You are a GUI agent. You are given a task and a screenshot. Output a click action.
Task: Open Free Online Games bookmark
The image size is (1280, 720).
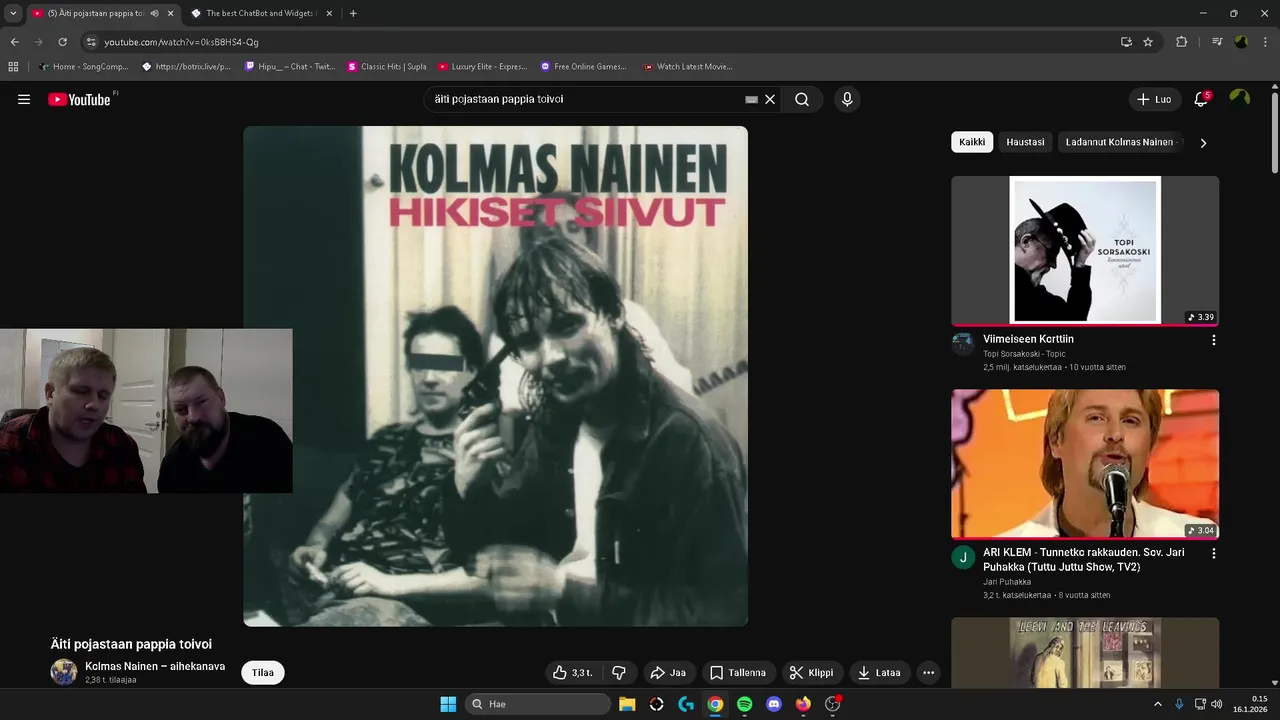[x=584, y=67]
